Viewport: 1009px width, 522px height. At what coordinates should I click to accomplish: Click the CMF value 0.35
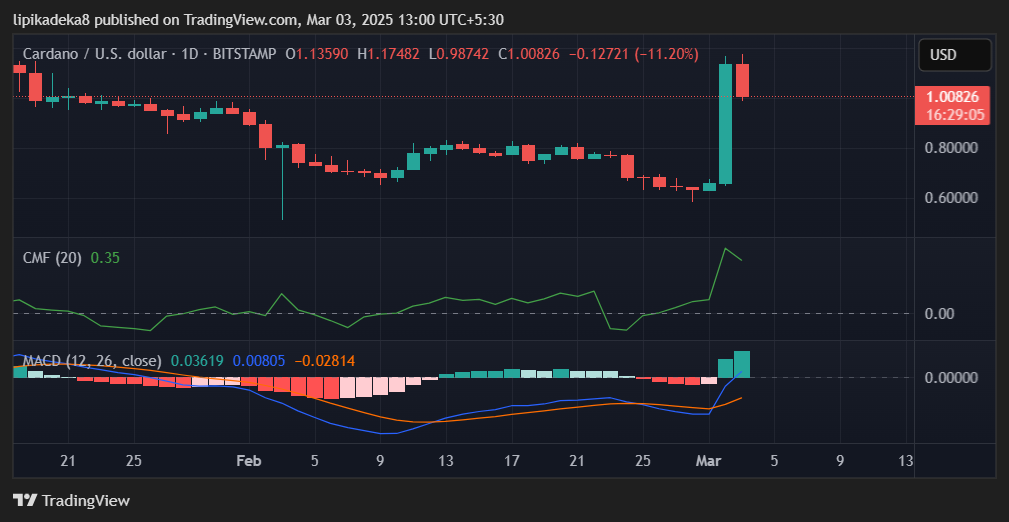105,258
